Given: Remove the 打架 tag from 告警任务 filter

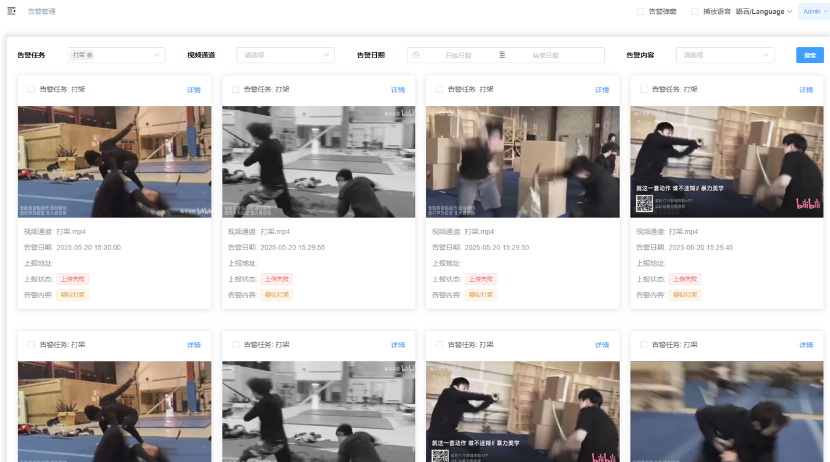Looking at the screenshot, I should (89, 55).
